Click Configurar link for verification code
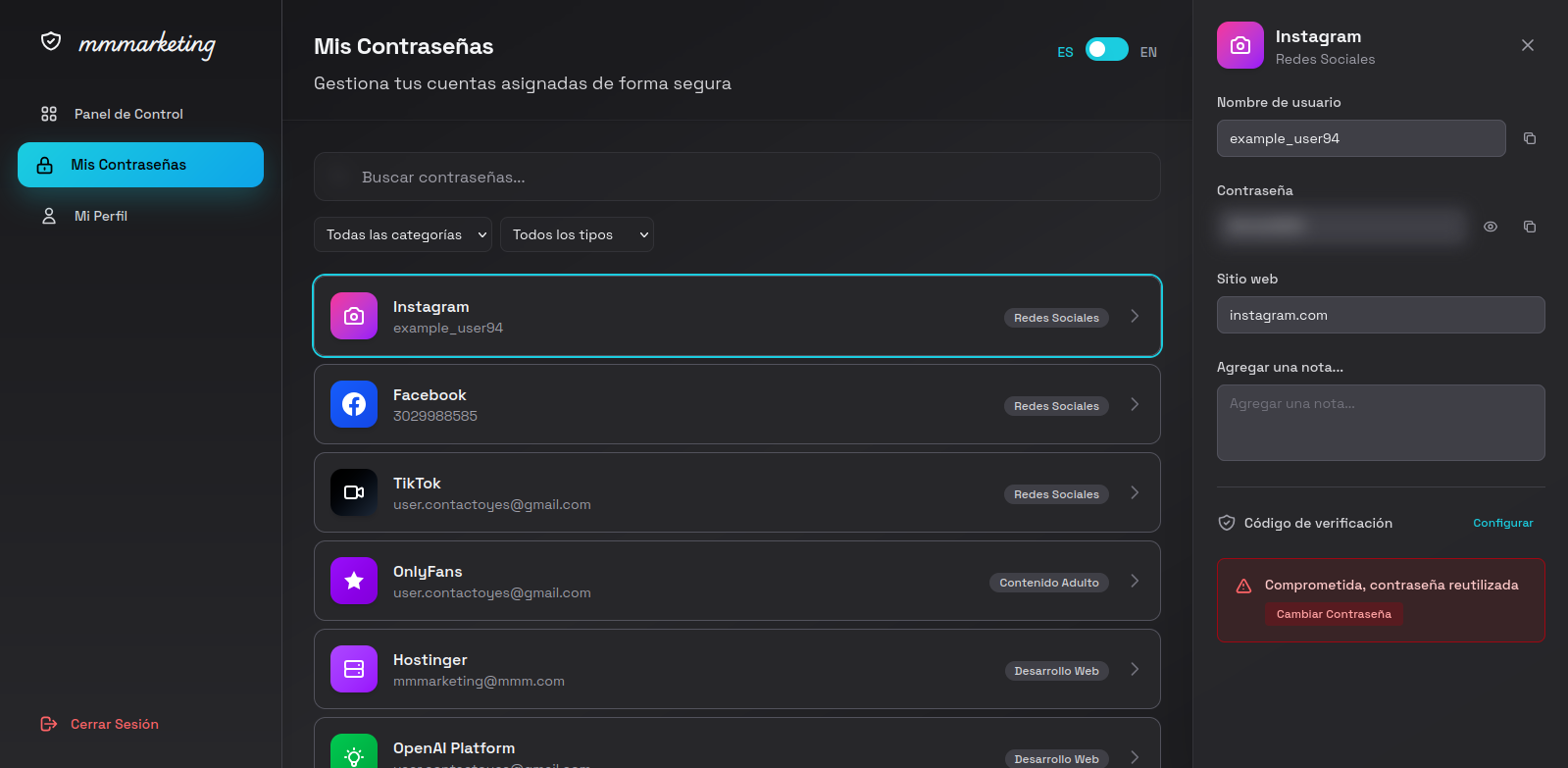This screenshot has height=768, width=1568. [1502, 523]
